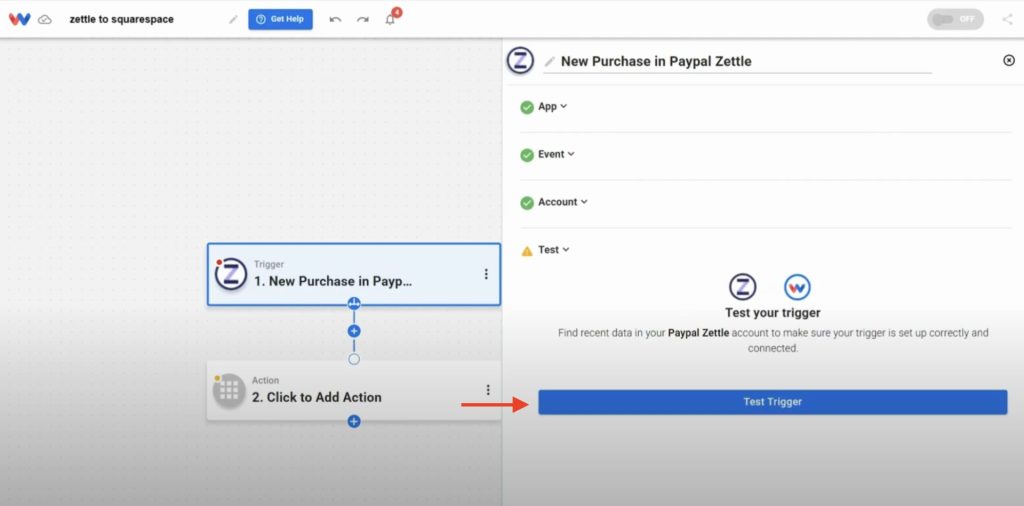1024x506 pixels.
Task: Open the action step three-dot menu
Action: pyautogui.click(x=488, y=390)
